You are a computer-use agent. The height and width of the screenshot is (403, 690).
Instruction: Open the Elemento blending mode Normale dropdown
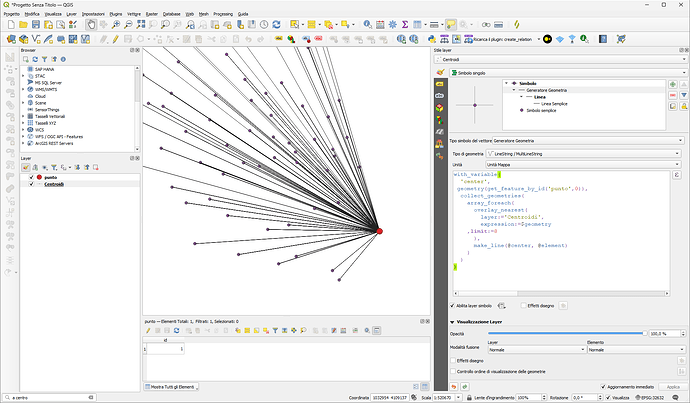[x=637, y=350]
